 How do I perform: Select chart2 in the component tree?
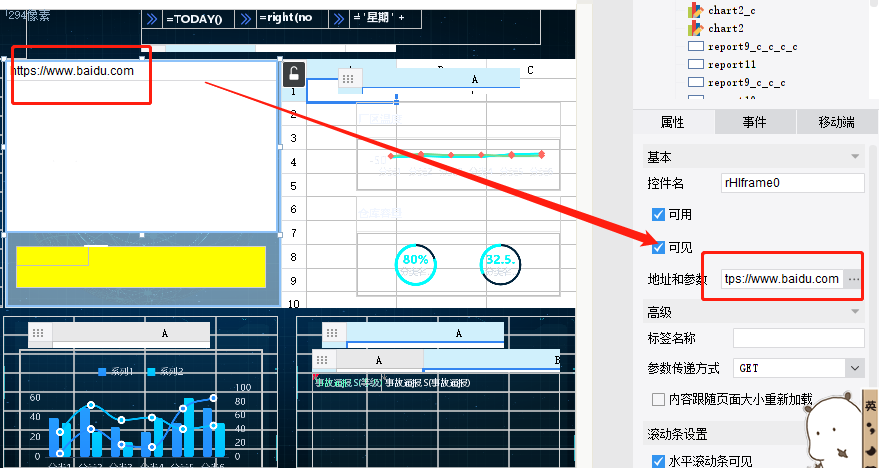[725, 28]
